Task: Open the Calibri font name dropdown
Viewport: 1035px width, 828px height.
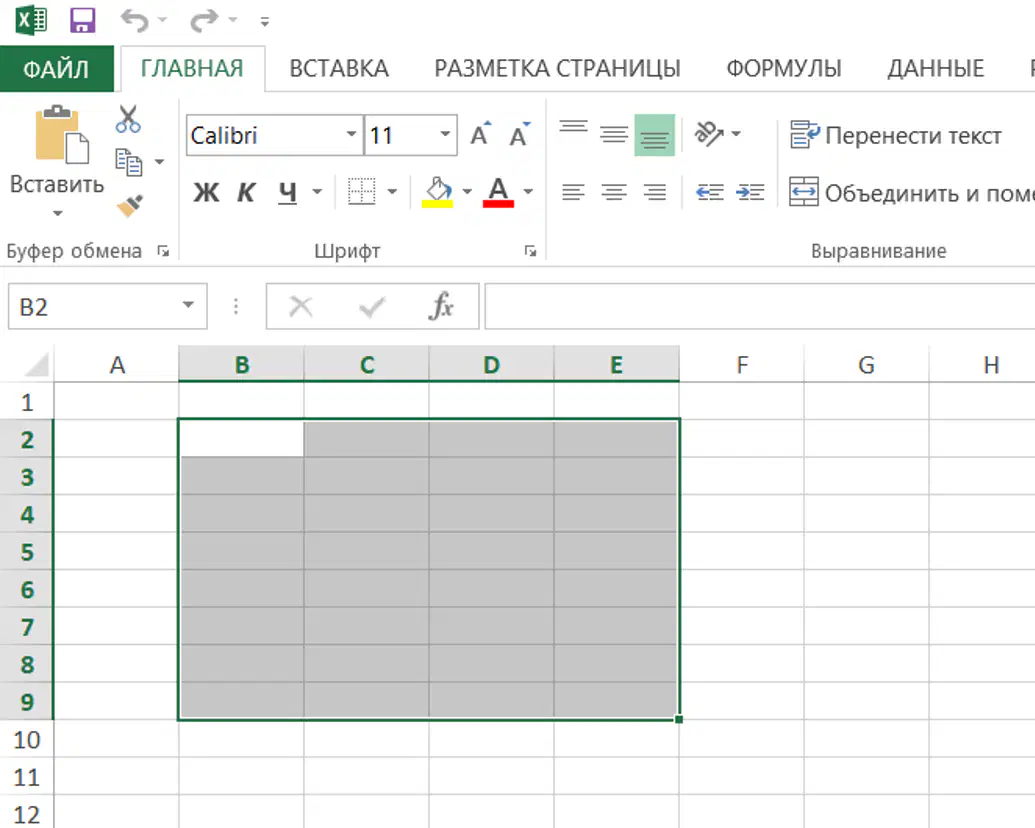Action: pos(352,135)
